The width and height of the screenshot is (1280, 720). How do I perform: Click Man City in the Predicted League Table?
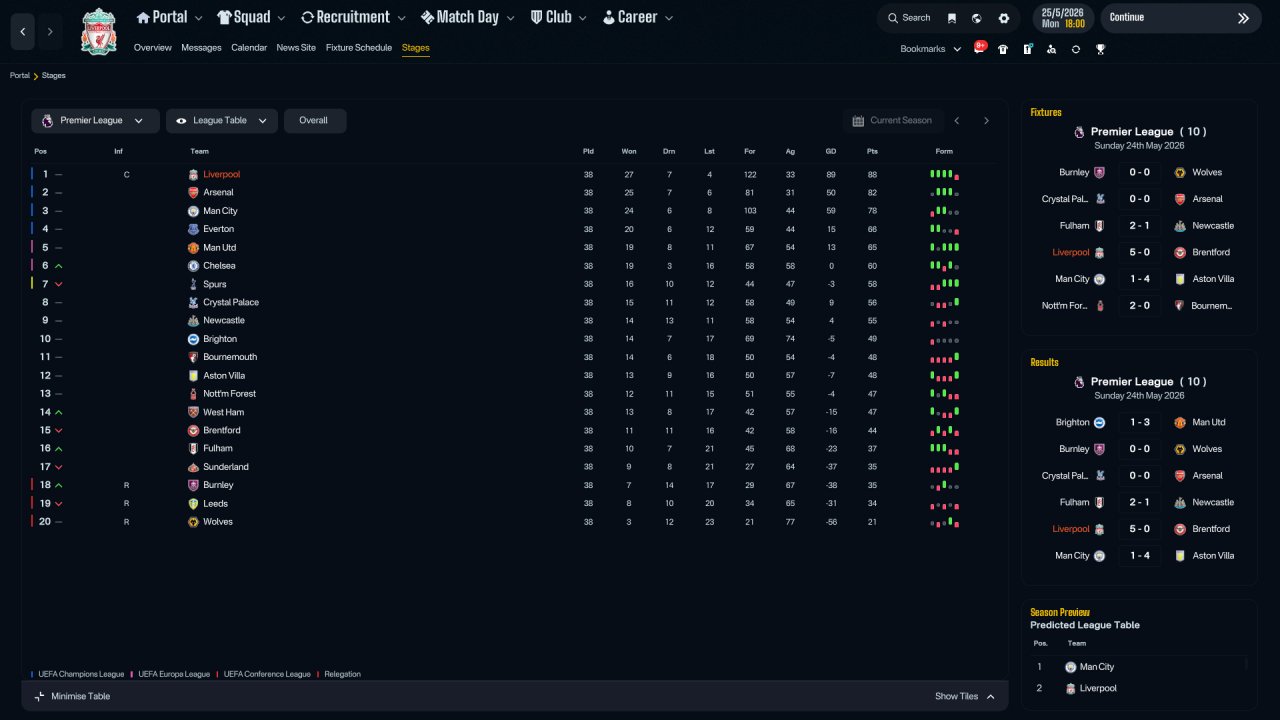click(x=1097, y=667)
